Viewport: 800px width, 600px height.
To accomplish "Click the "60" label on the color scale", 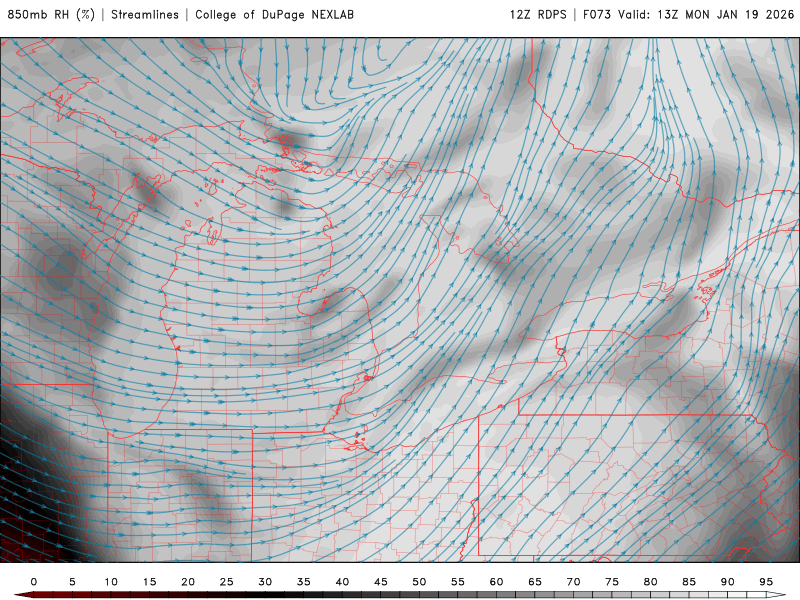I will 496,582.
